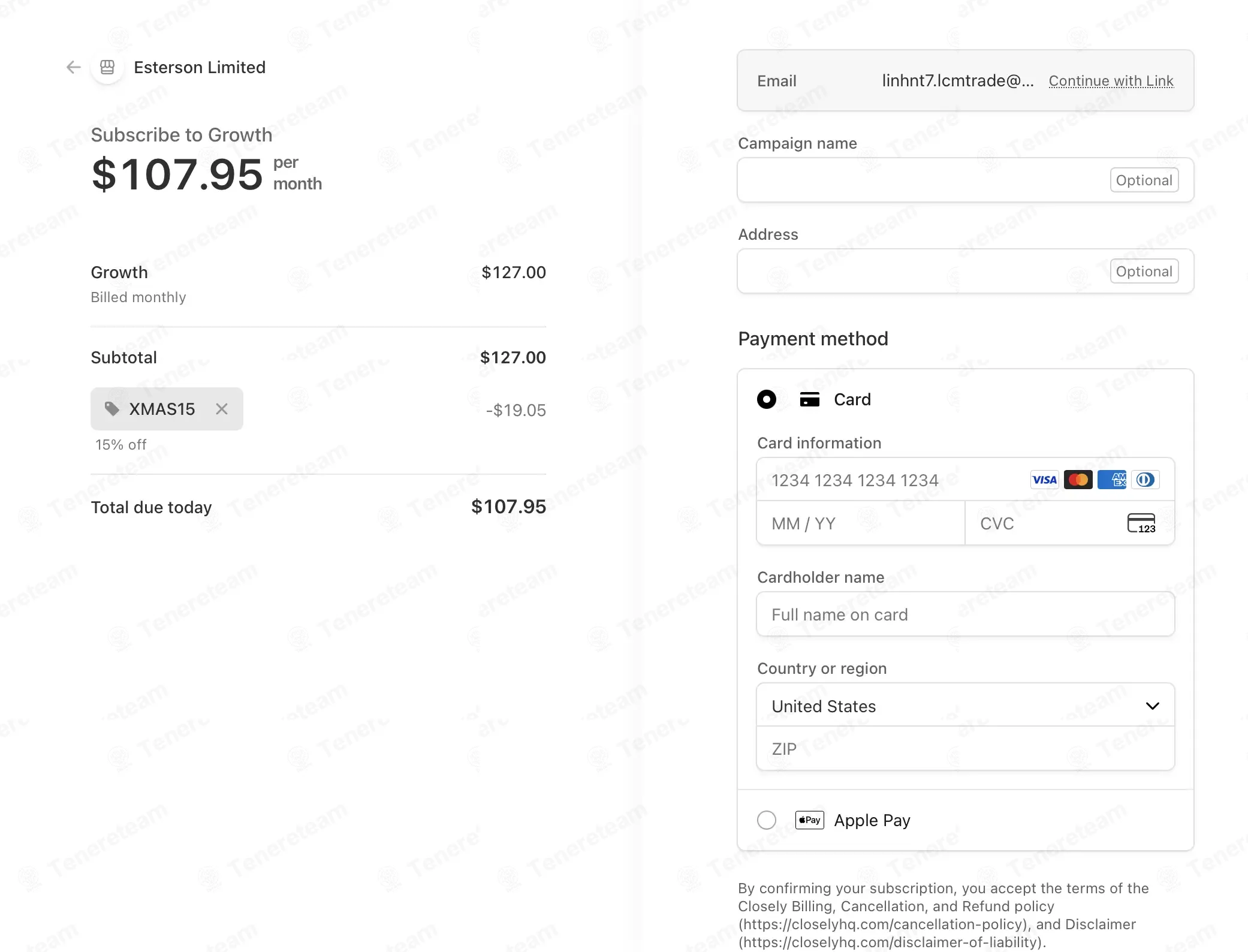This screenshot has height=952, width=1248.
Task: Open the Country or region dropdown
Action: point(965,706)
